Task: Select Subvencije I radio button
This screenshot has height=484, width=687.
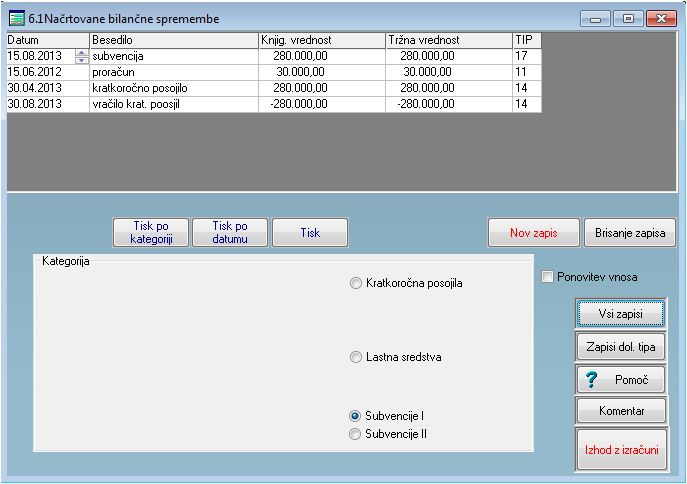Action: pyautogui.click(x=356, y=415)
